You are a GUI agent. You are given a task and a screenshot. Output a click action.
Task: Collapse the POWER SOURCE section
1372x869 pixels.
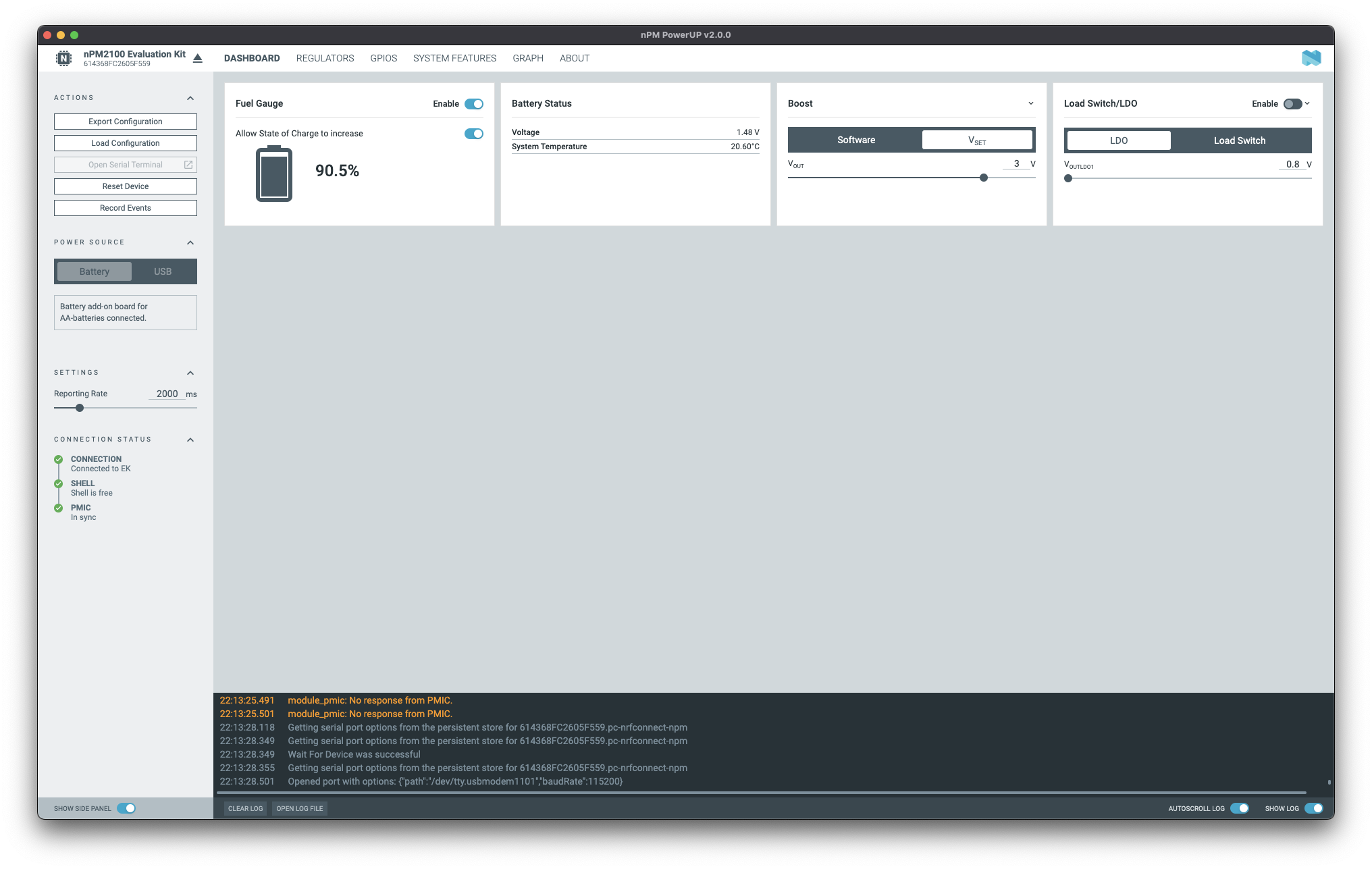coord(191,242)
